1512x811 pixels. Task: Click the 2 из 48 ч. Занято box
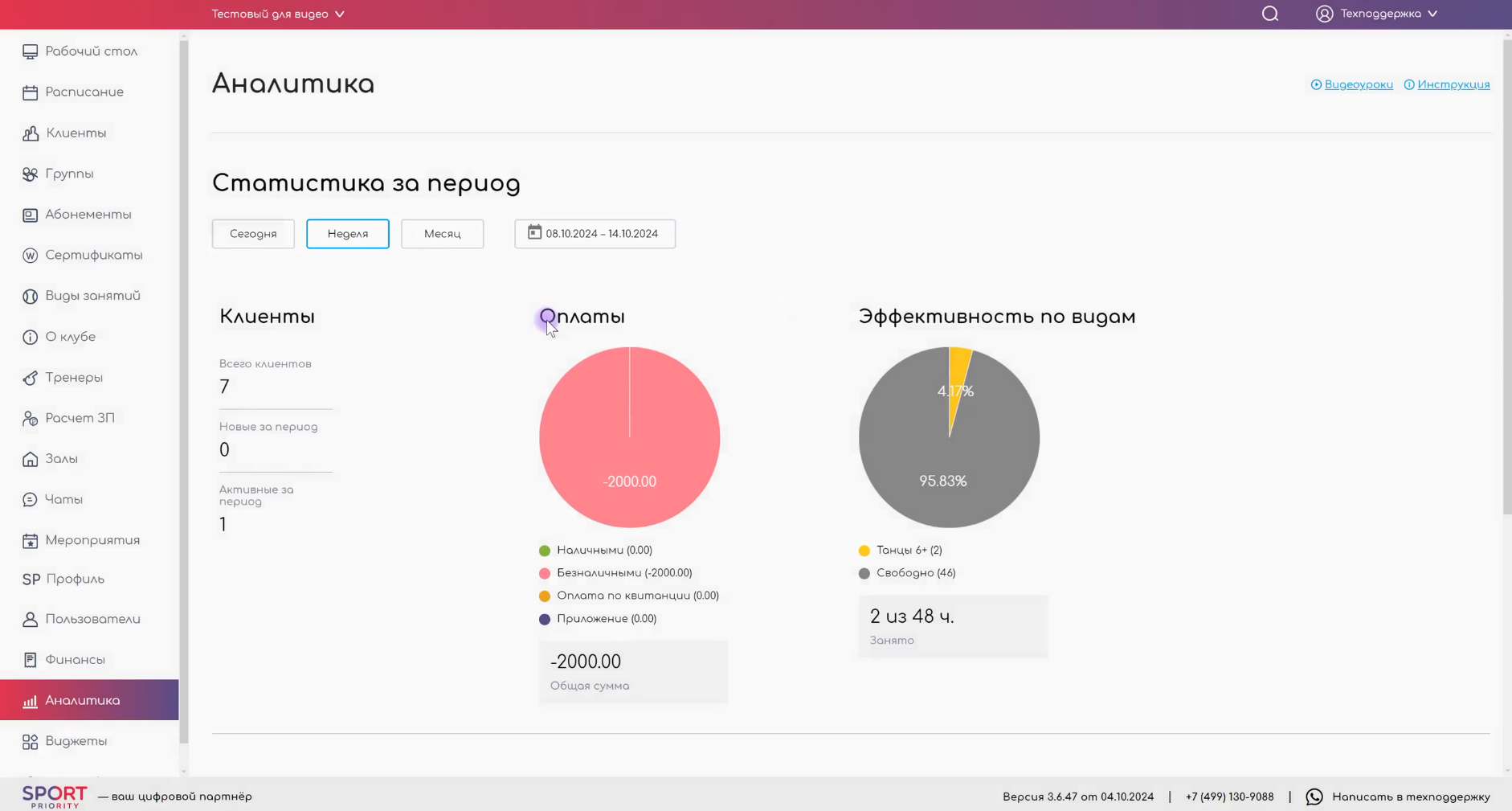[953, 626]
